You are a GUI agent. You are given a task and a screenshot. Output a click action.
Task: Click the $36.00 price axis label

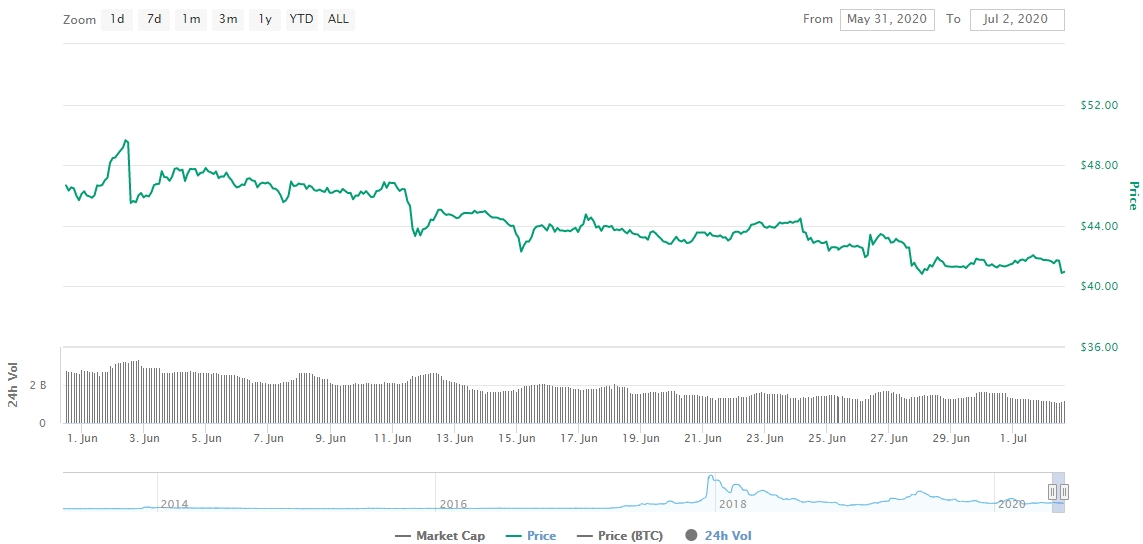(1099, 347)
